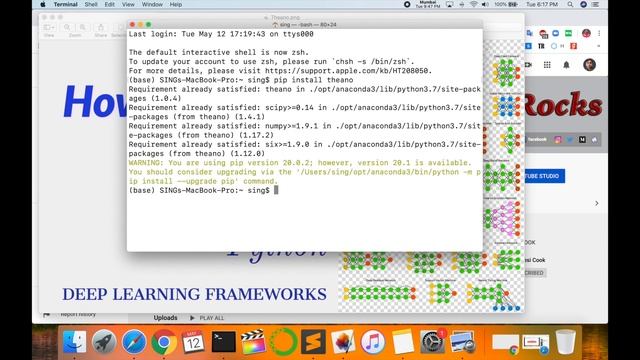The height and width of the screenshot is (360, 640).
Task: Open the YouTube account avatar in Chrome
Action: pyautogui.click(x=589, y=64)
